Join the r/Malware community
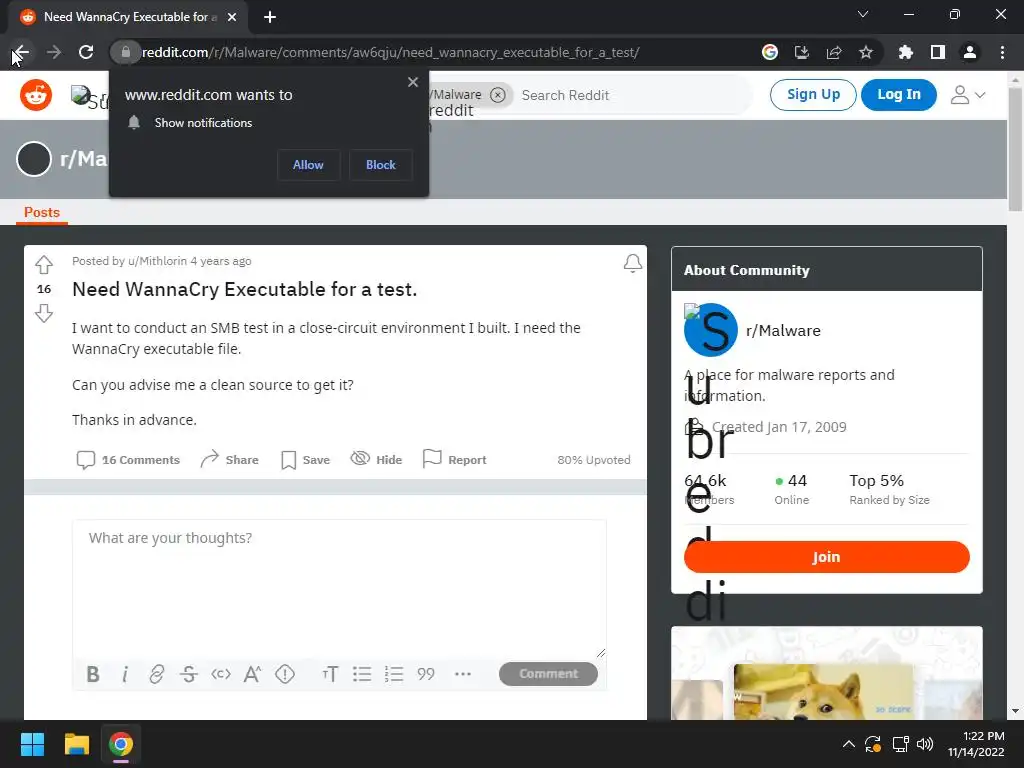This screenshot has height=768, width=1024. tap(826, 557)
